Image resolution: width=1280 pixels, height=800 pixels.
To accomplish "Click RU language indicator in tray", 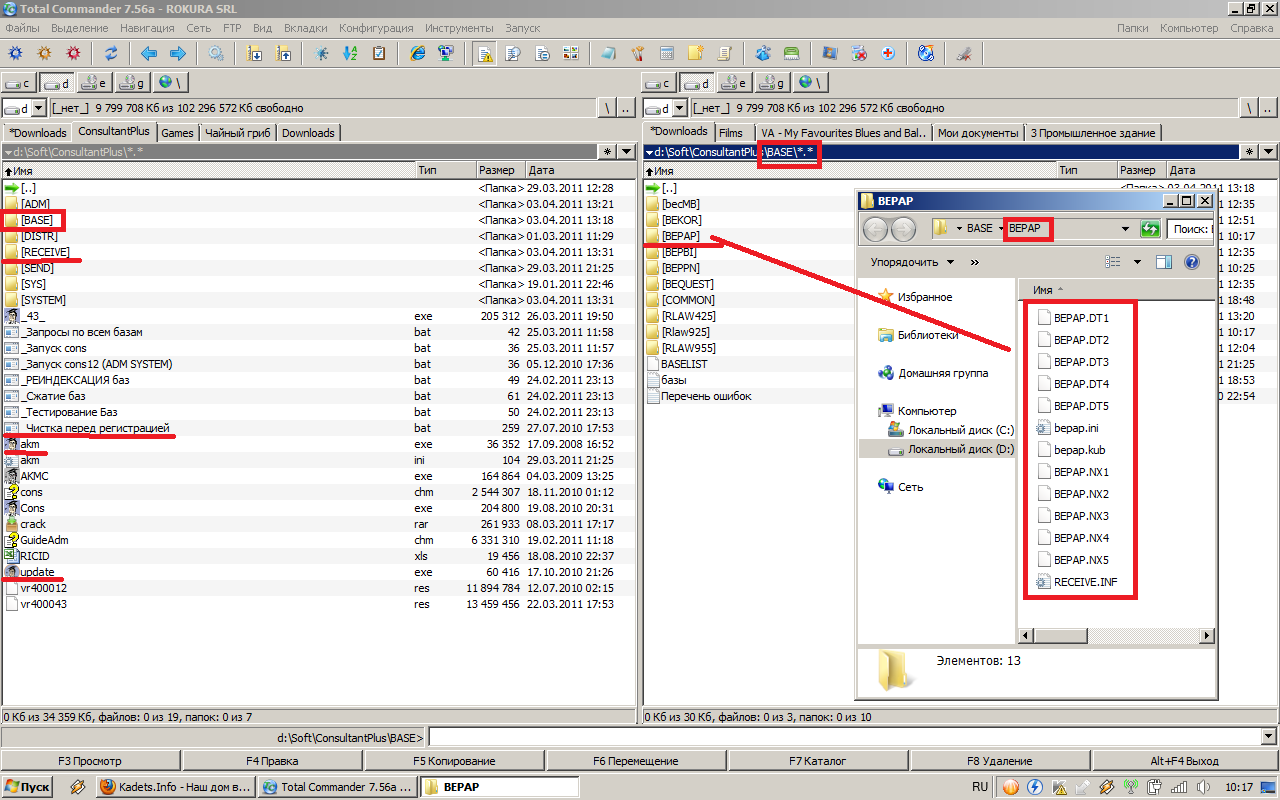I will (980, 787).
